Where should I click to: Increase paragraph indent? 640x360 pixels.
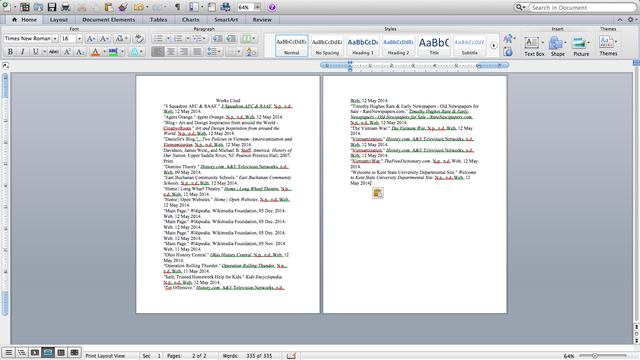[231, 38]
